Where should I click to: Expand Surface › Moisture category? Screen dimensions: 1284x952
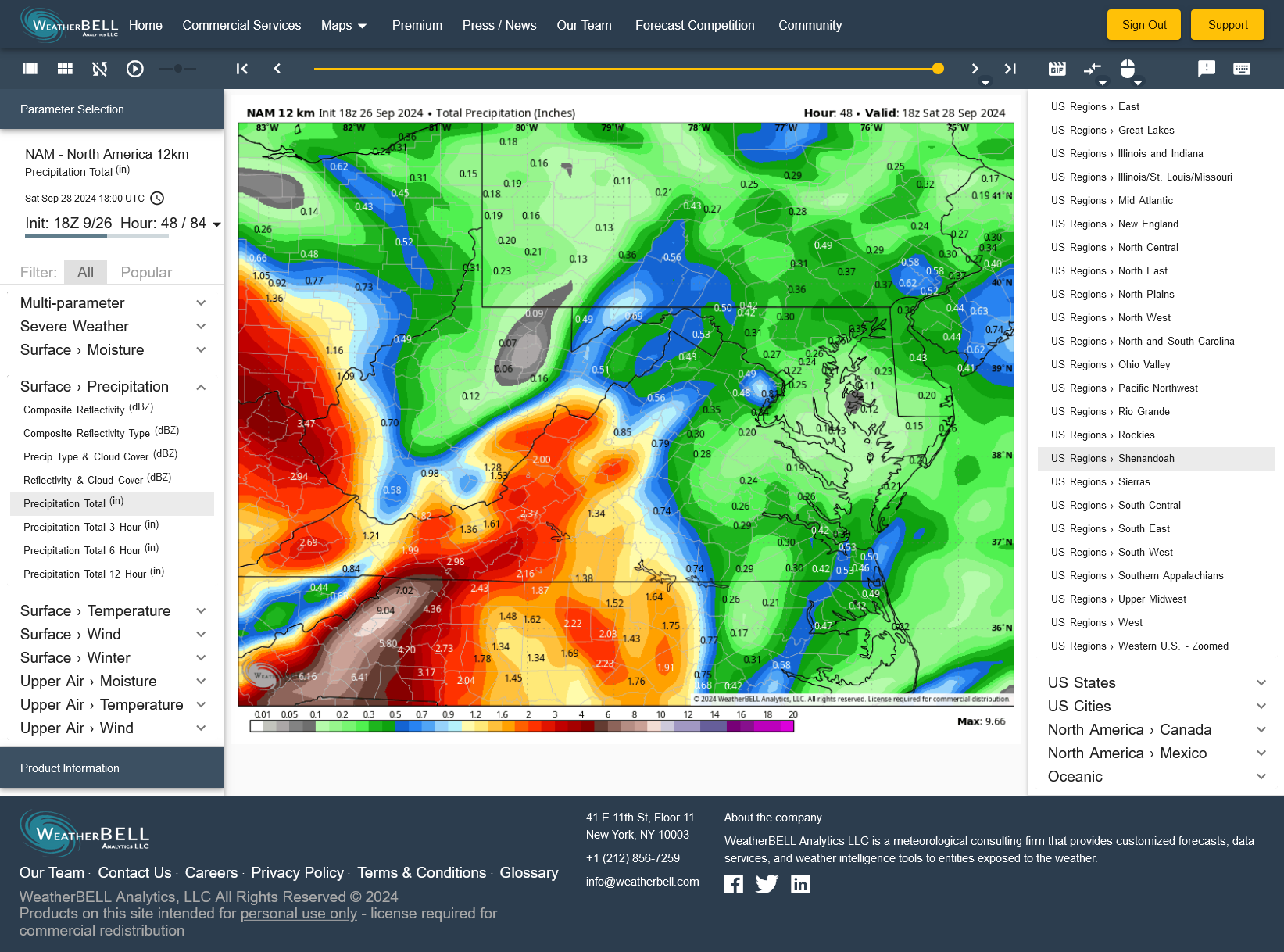(113, 350)
